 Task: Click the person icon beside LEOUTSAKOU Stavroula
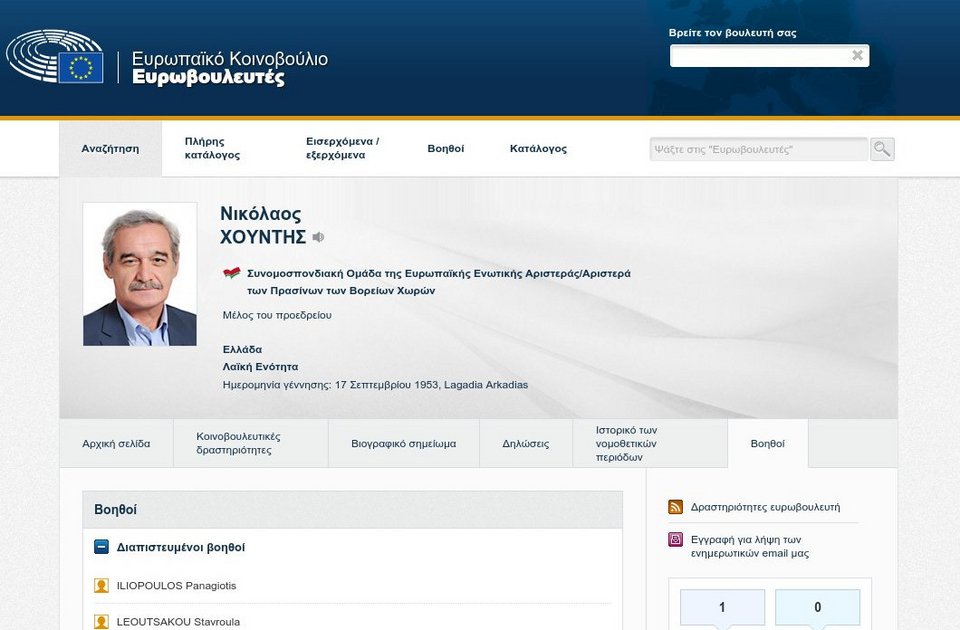coord(101,622)
